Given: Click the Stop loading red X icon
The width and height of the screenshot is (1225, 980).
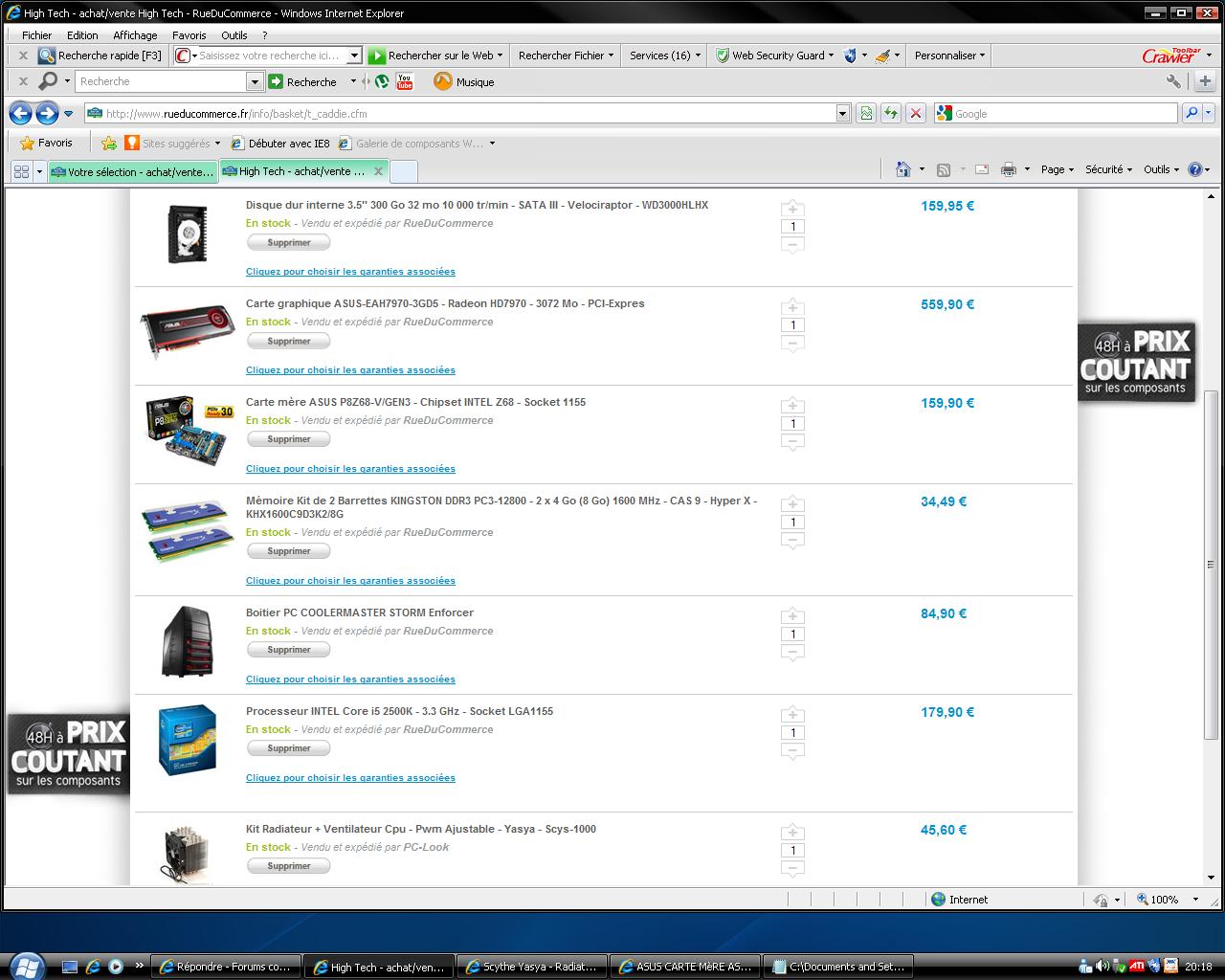Looking at the screenshot, I should tap(916, 114).
